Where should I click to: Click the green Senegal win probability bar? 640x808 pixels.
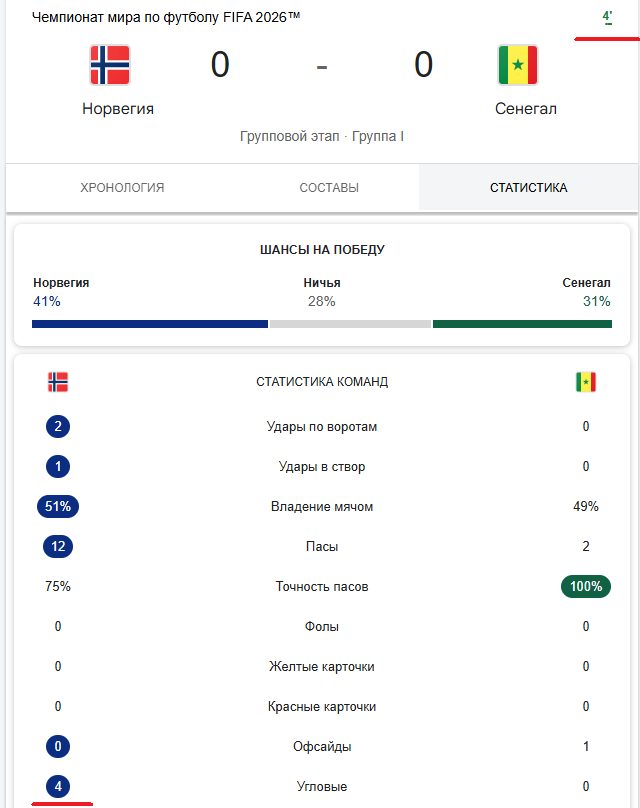point(523,324)
